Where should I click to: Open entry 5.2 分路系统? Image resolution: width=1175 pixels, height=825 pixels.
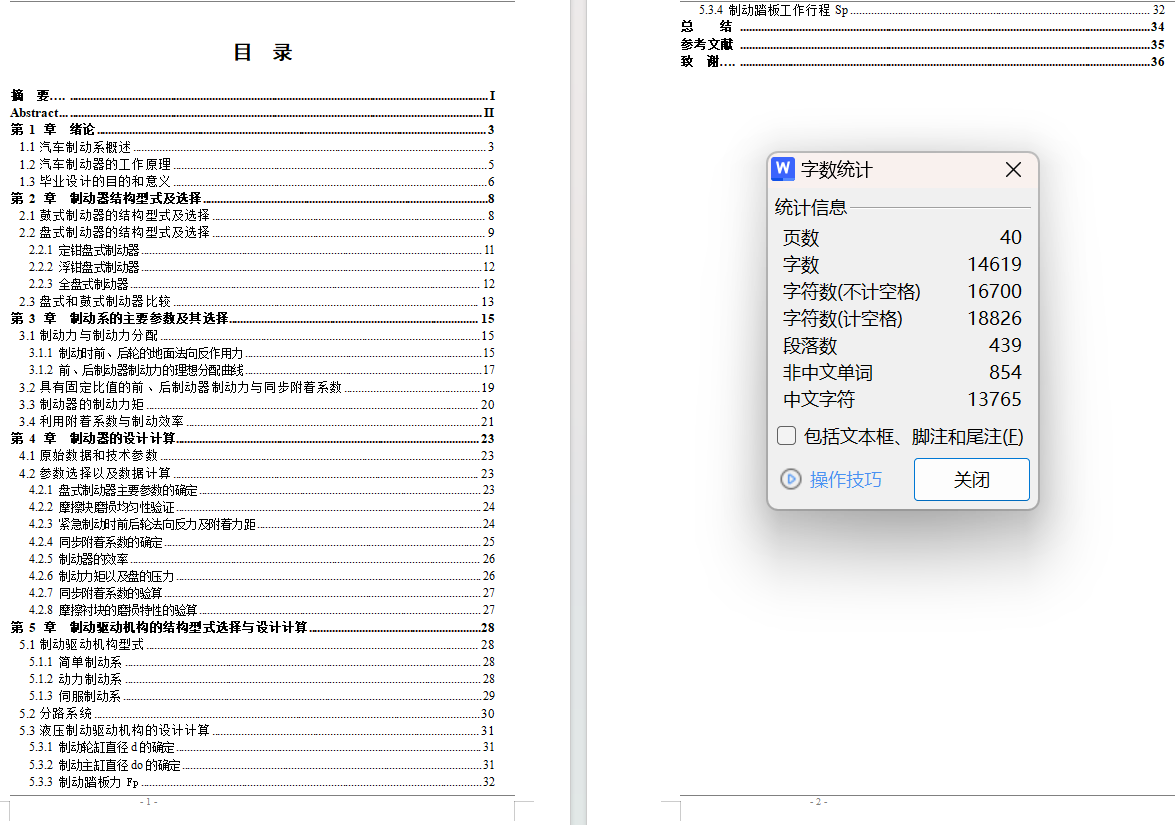[257, 713]
